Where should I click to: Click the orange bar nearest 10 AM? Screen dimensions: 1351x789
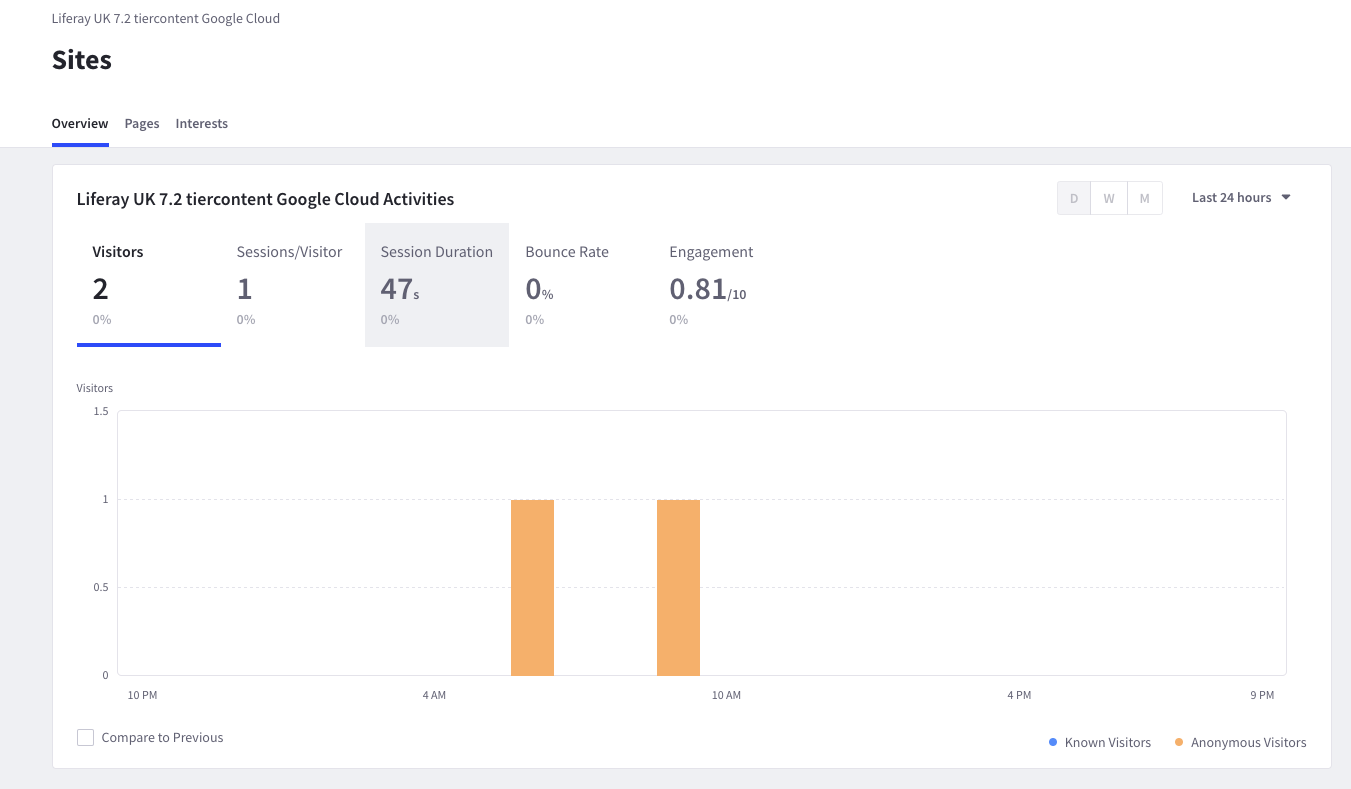click(678, 587)
